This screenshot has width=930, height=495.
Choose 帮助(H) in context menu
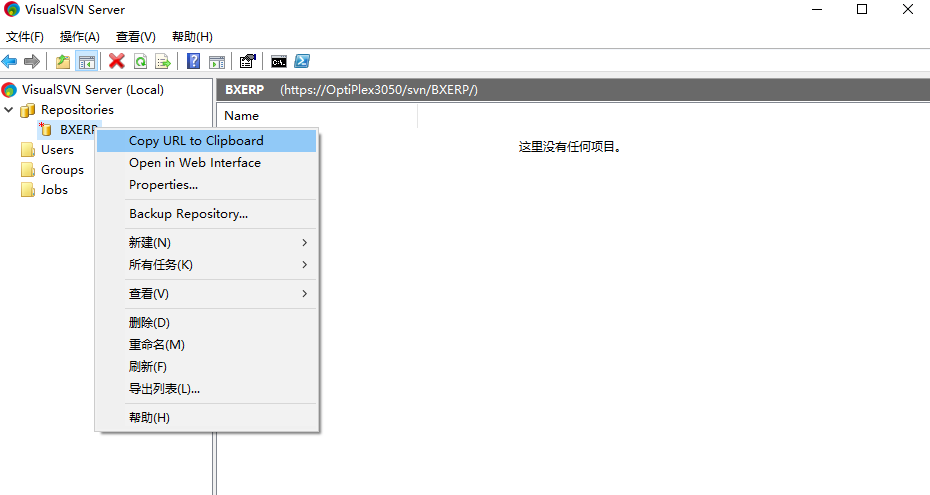(x=206, y=417)
